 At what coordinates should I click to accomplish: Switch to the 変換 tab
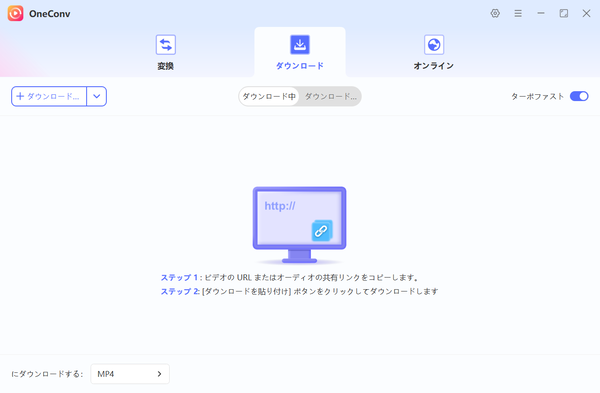166,52
